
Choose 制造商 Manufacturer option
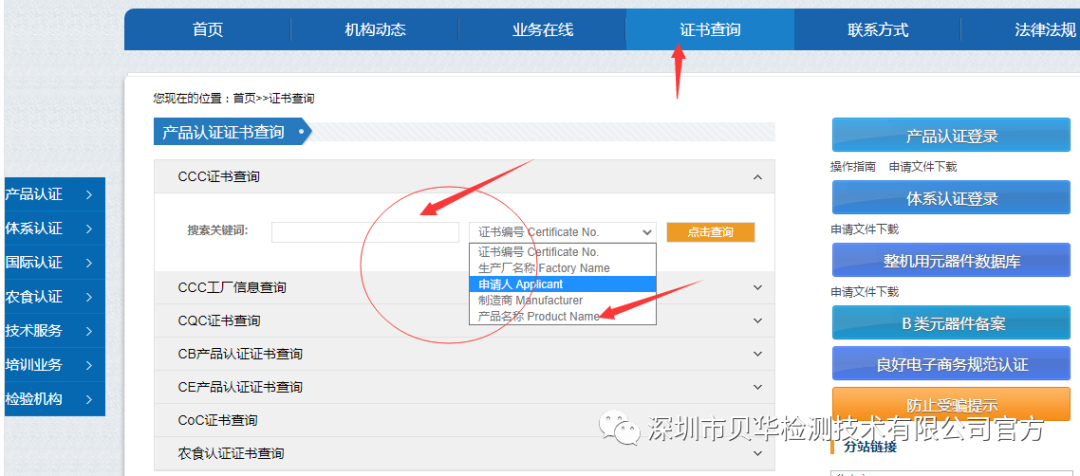(563, 300)
